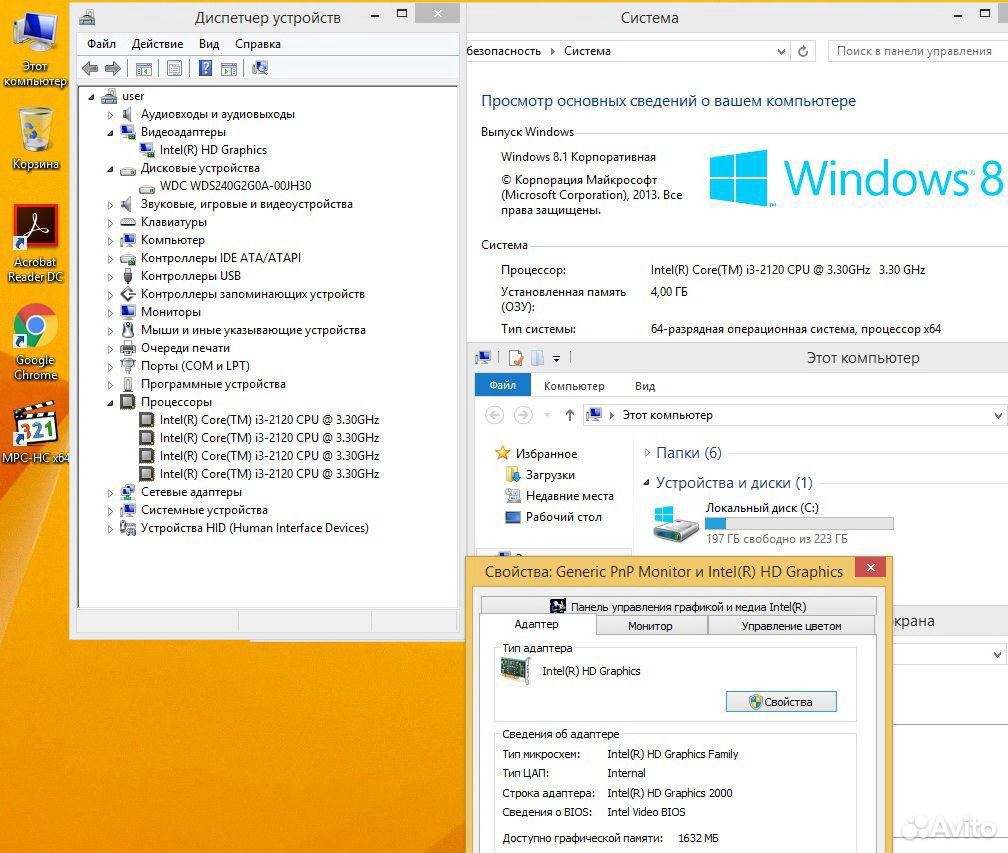Select Intel(R) HD Graphics device under Video adapters
This screenshot has height=853, width=1008.
click(x=213, y=150)
